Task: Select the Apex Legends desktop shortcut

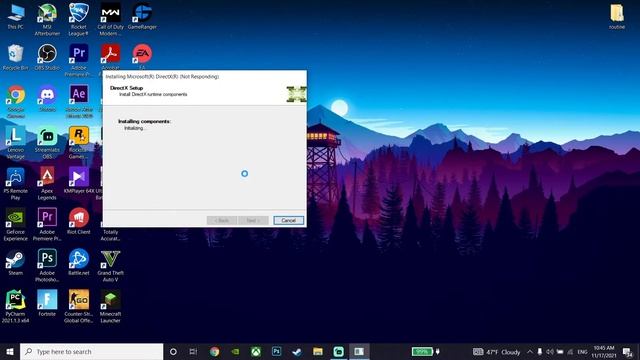Action: (x=47, y=184)
